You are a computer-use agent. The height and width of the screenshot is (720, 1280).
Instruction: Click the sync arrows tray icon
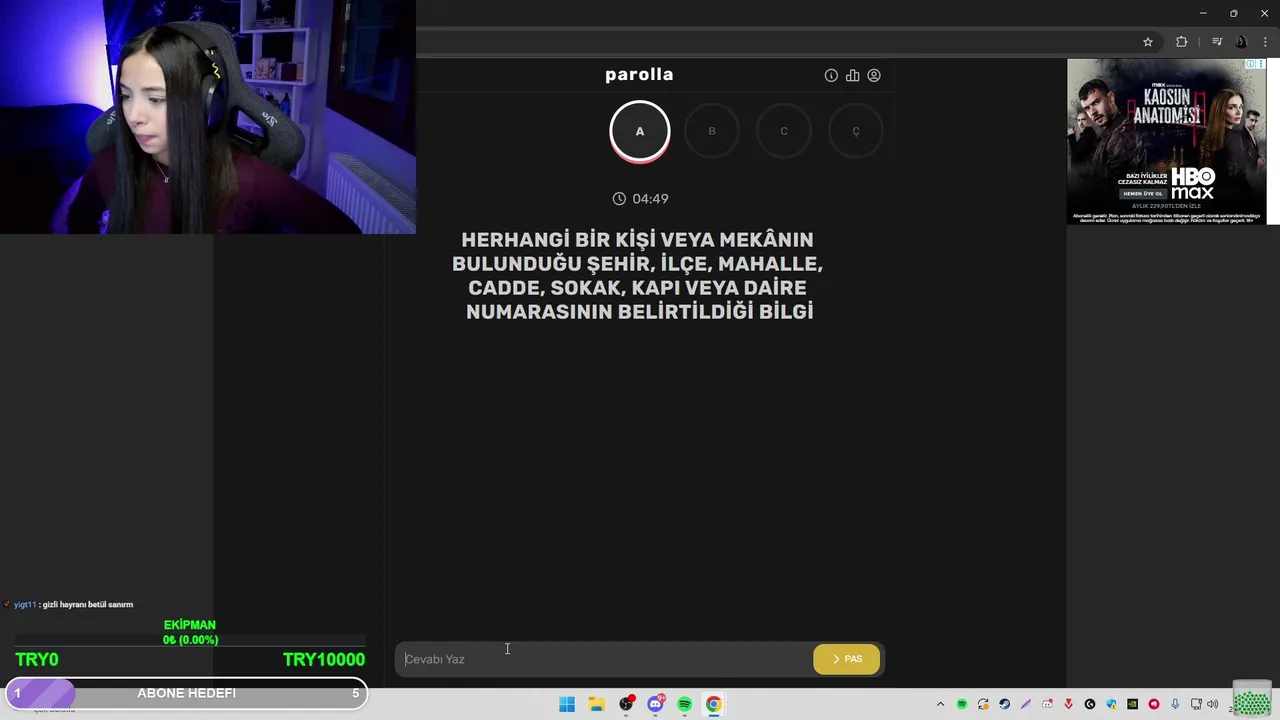pyautogui.click(x=983, y=704)
